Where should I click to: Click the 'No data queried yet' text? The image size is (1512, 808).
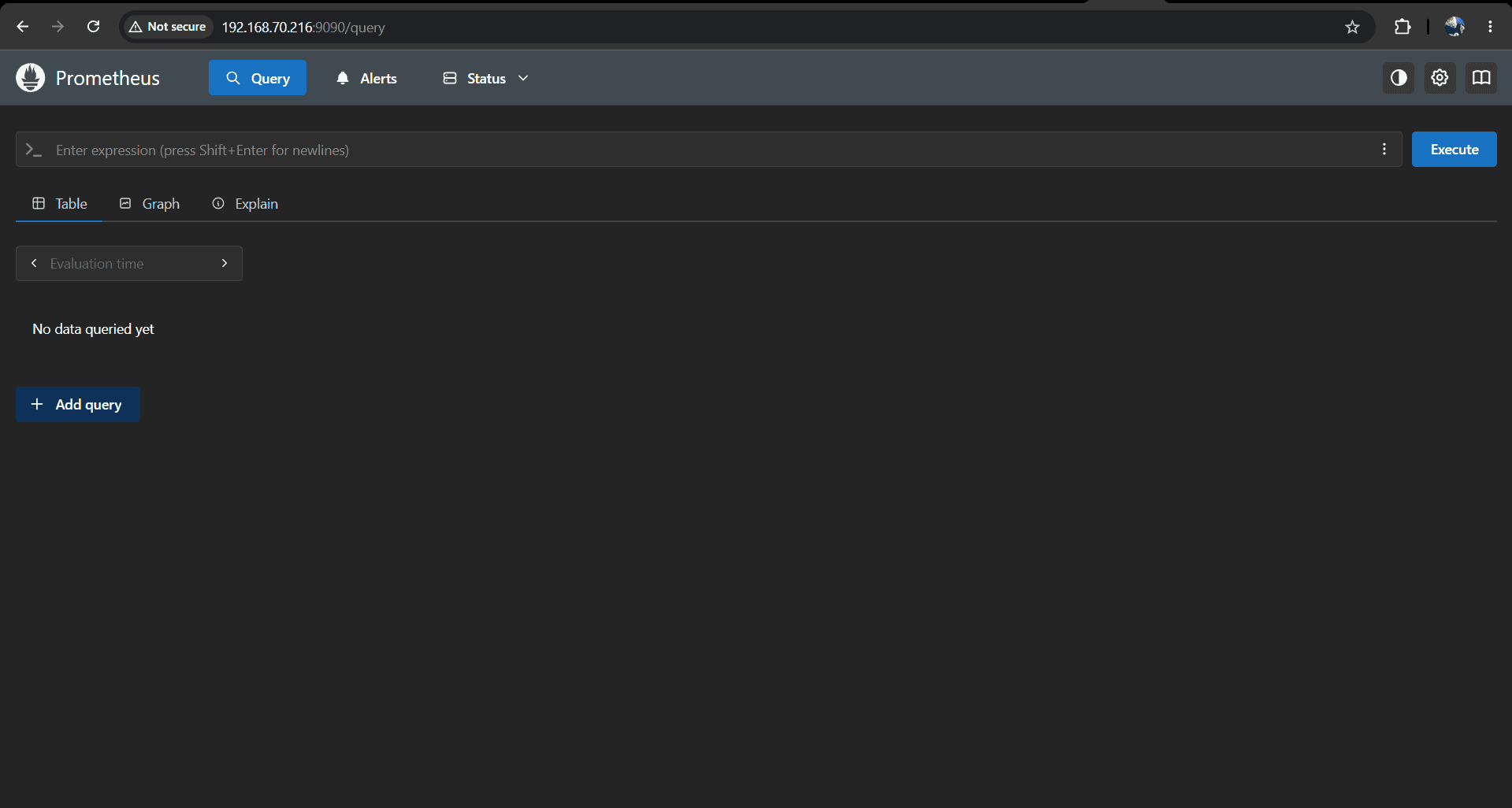pyautogui.click(x=93, y=329)
